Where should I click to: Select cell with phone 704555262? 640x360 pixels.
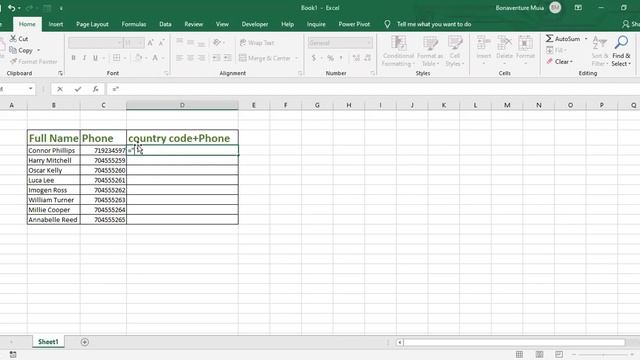[104, 190]
